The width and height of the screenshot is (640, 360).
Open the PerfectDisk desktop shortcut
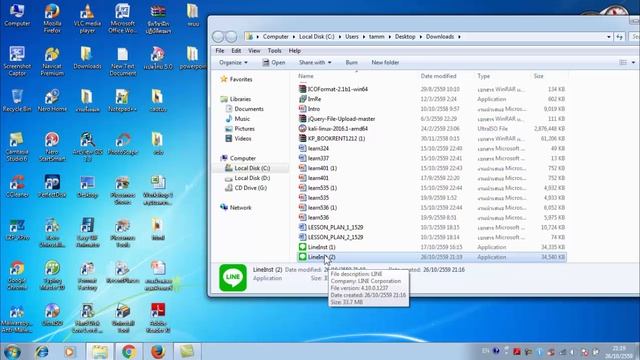[x=52, y=187]
